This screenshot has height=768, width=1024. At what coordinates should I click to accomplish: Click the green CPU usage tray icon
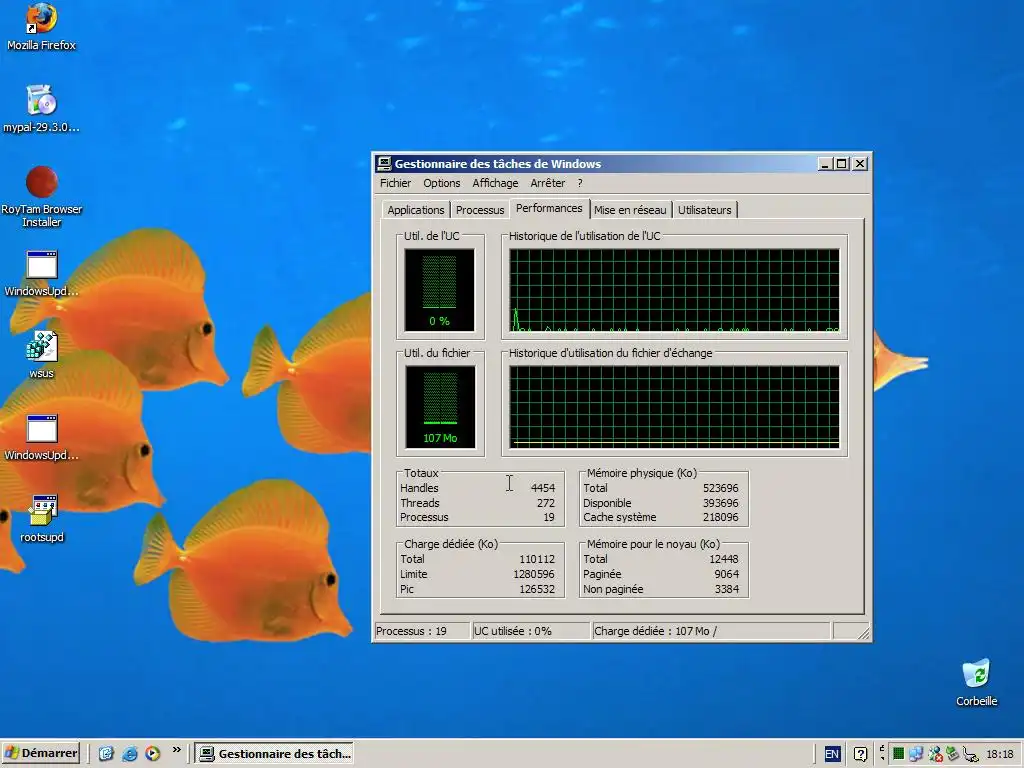click(899, 754)
